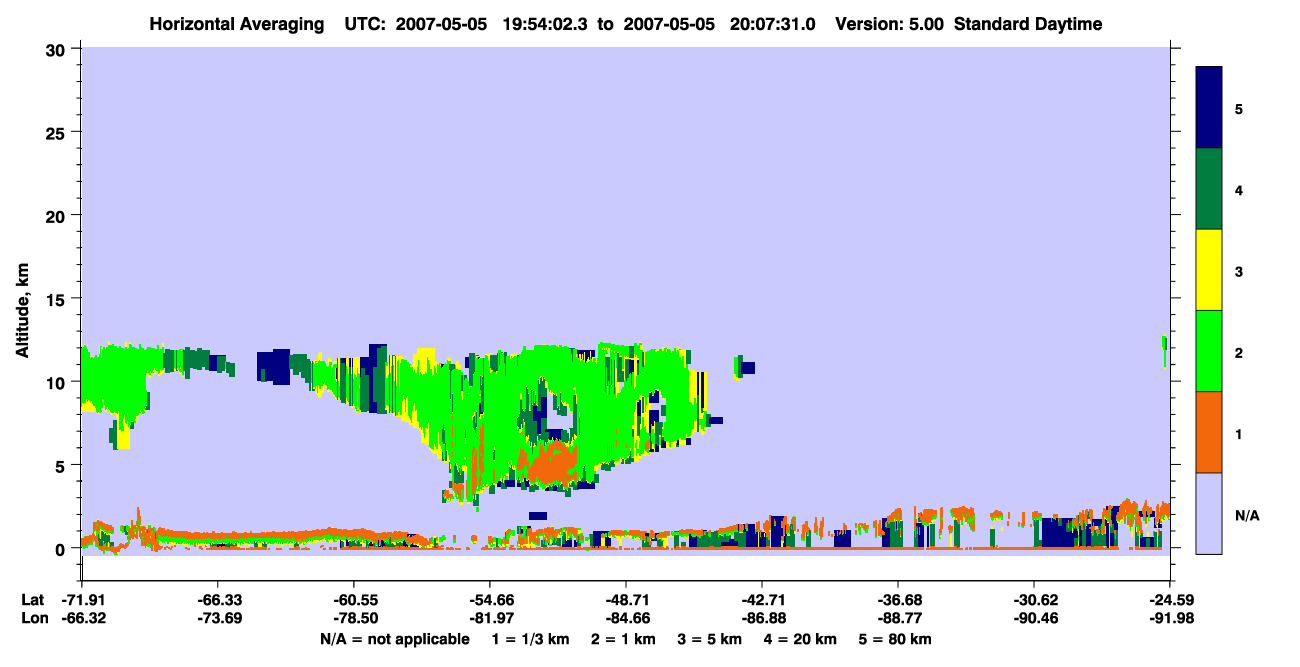
Task: Click the color bar label '4'
Action: (1239, 189)
